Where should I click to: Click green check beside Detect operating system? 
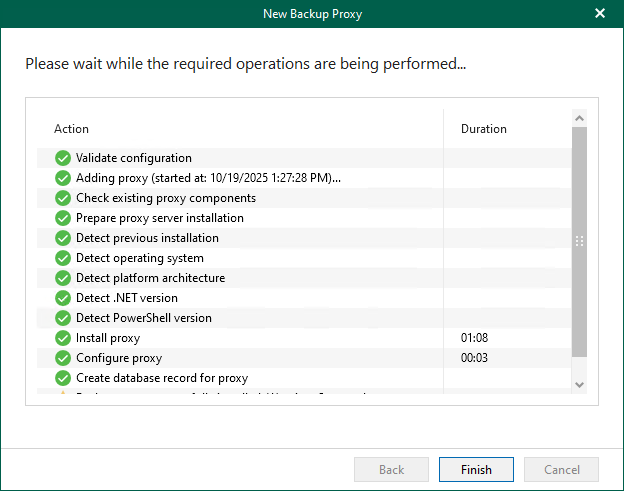point(63,258)
